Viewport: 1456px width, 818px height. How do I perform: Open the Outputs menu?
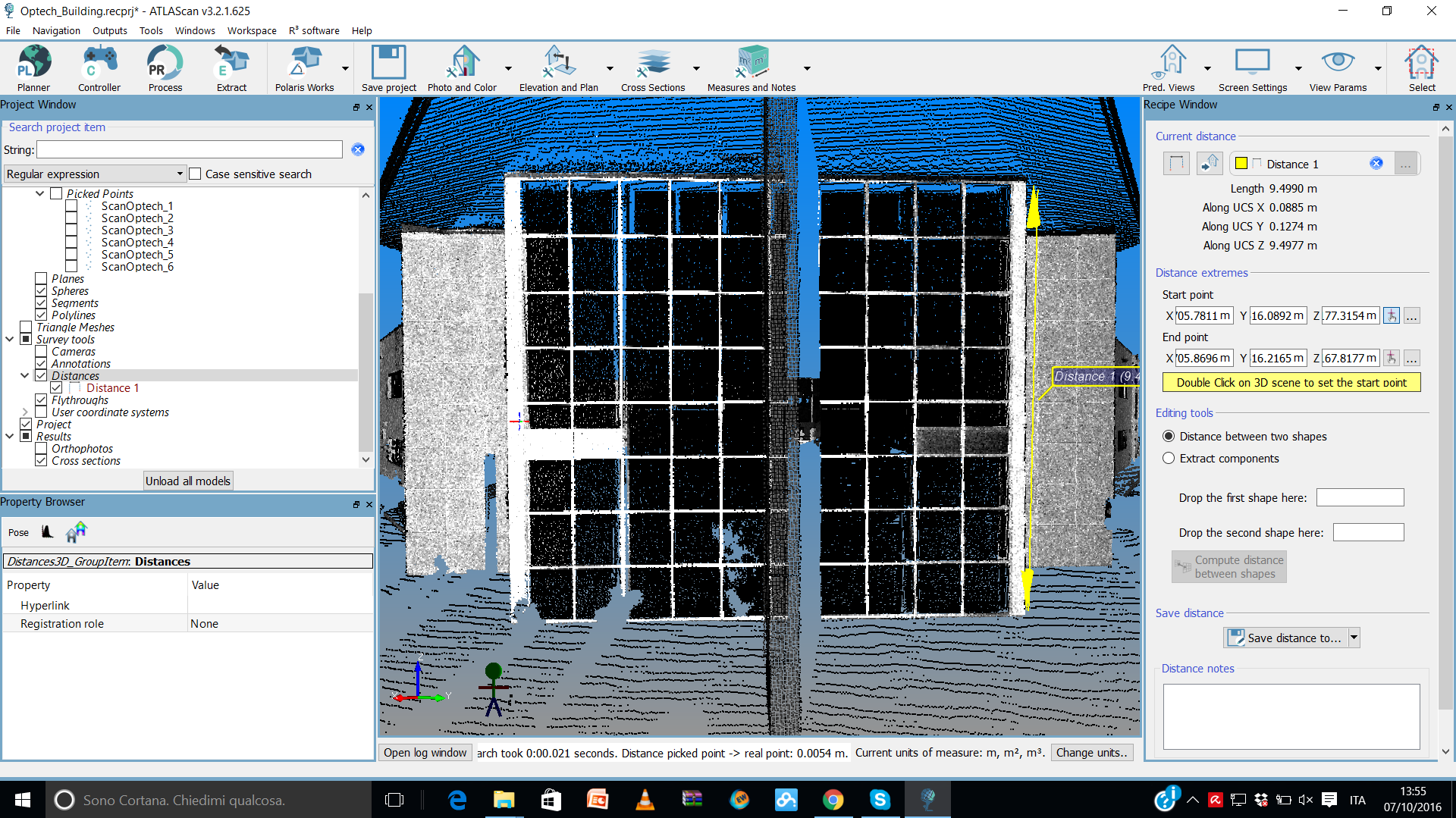[x=109, y=31]
